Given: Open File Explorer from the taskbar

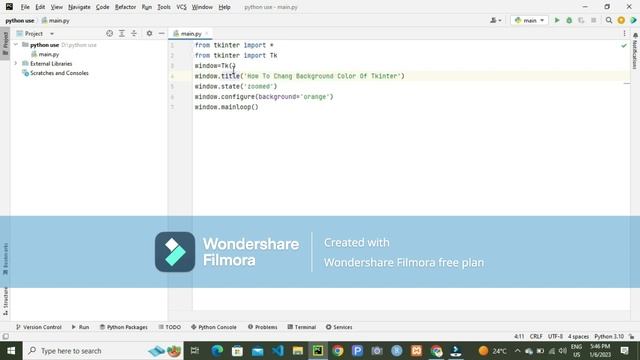Looking at the screenshot, I should [298, 351].
